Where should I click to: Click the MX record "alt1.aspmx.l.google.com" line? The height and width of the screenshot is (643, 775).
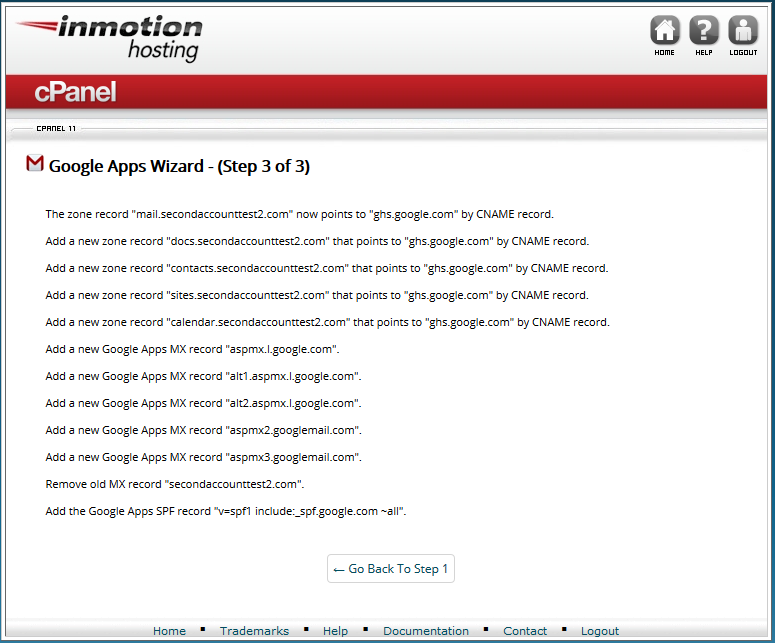(x=204, y=377)
